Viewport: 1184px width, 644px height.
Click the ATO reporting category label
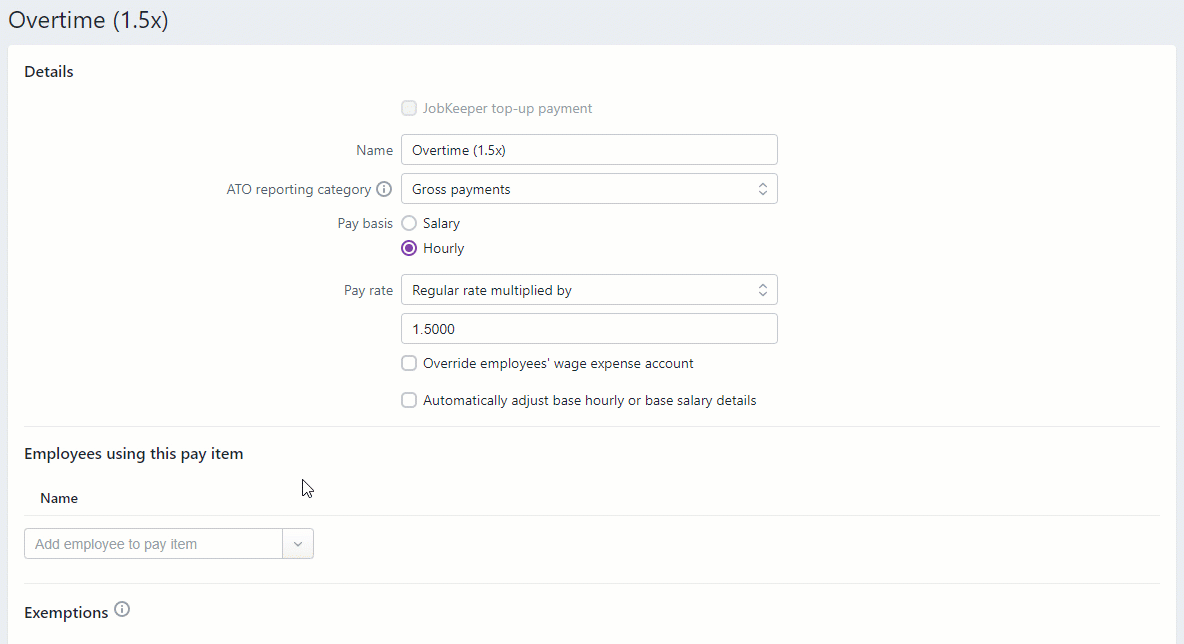coord(299,190)
